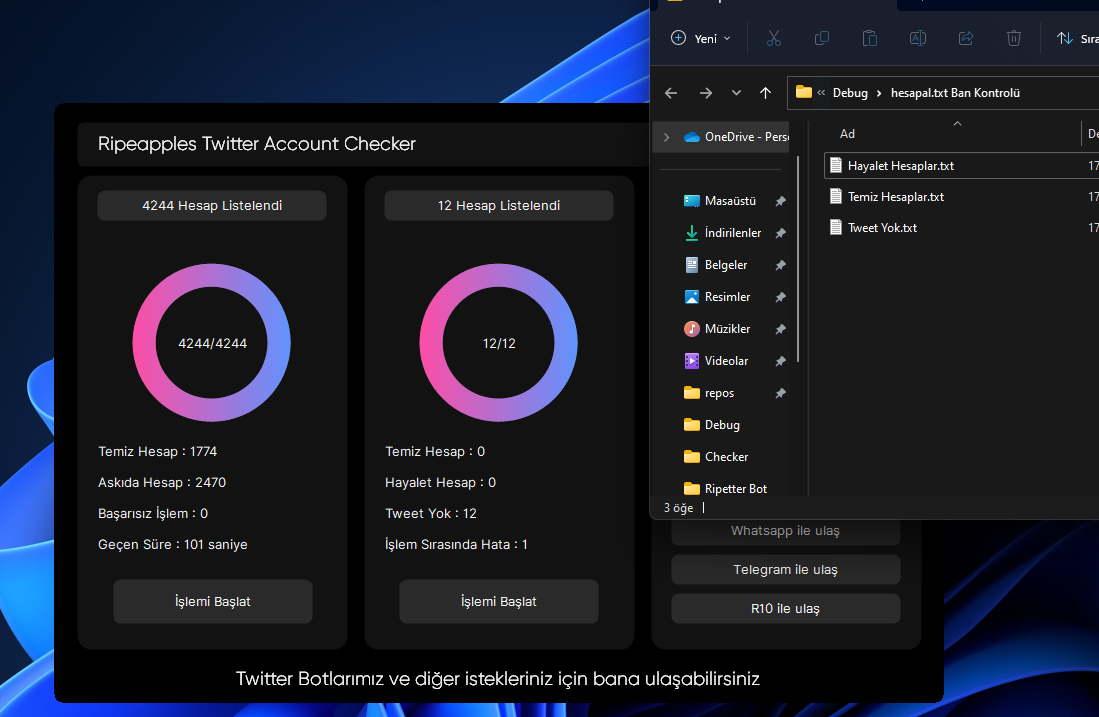Click the Askıda Hesap : 2470 value
Viewport: 1099px width, 717px height.
(162, 482)
